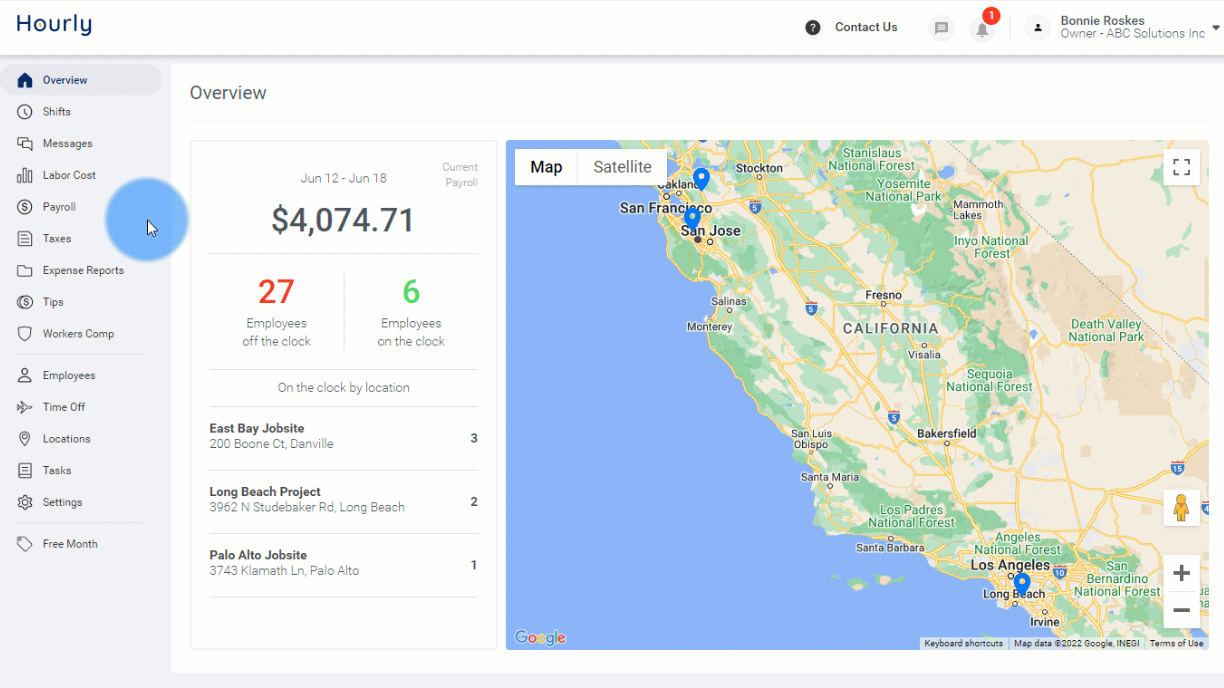Click the Owner - ABC Solutions Inc text
1224x688 pixels.
(1132, 34)
